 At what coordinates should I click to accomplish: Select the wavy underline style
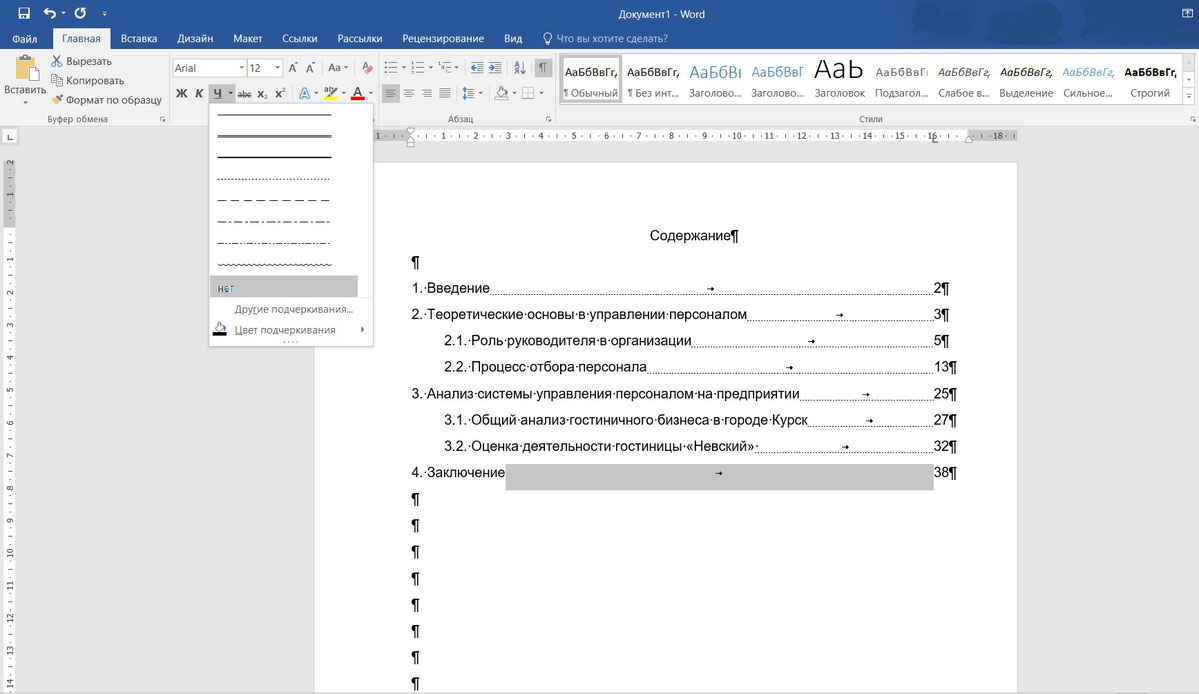(274, 265)
